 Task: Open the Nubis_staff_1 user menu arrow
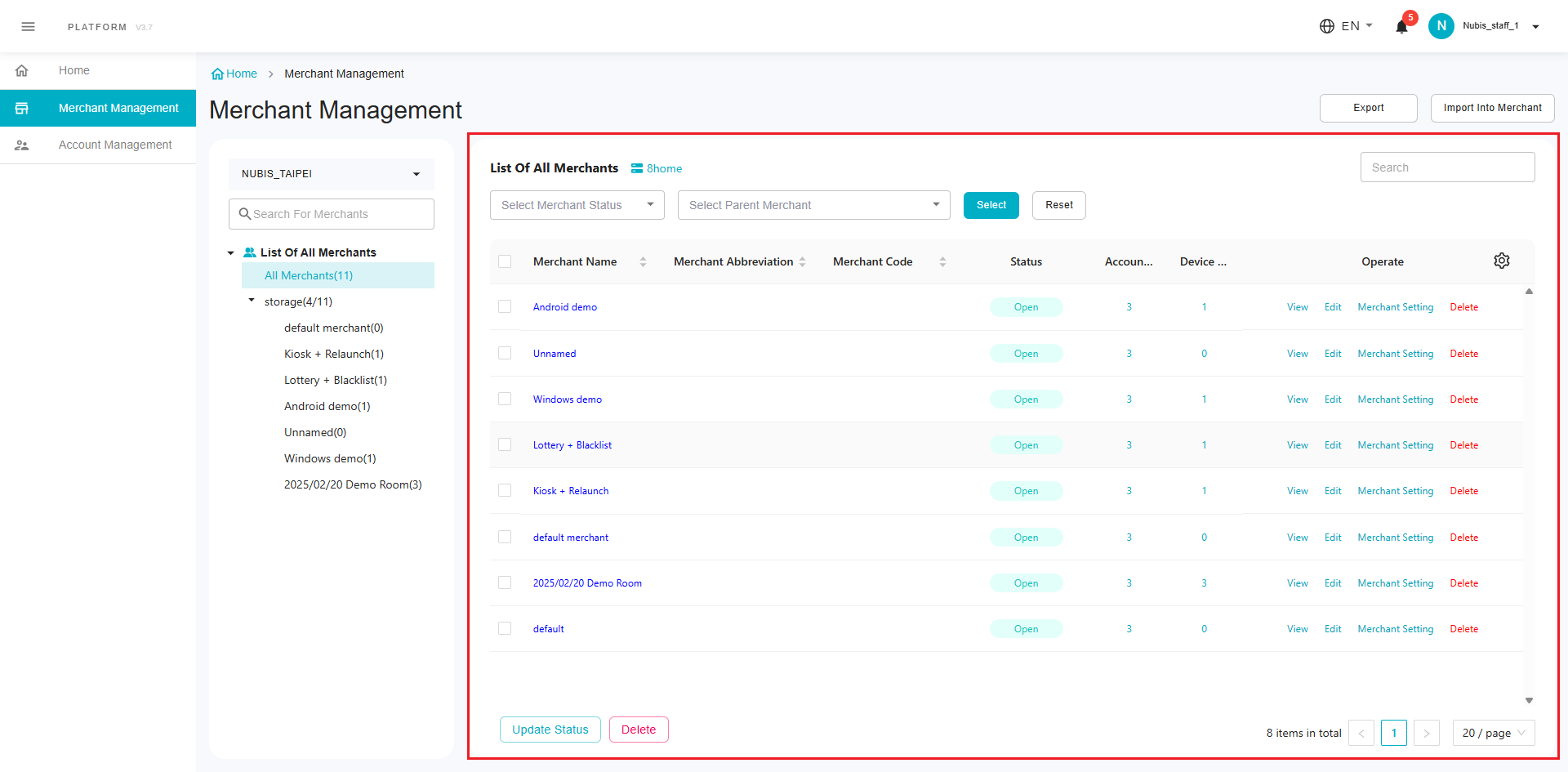[1536, 27]
